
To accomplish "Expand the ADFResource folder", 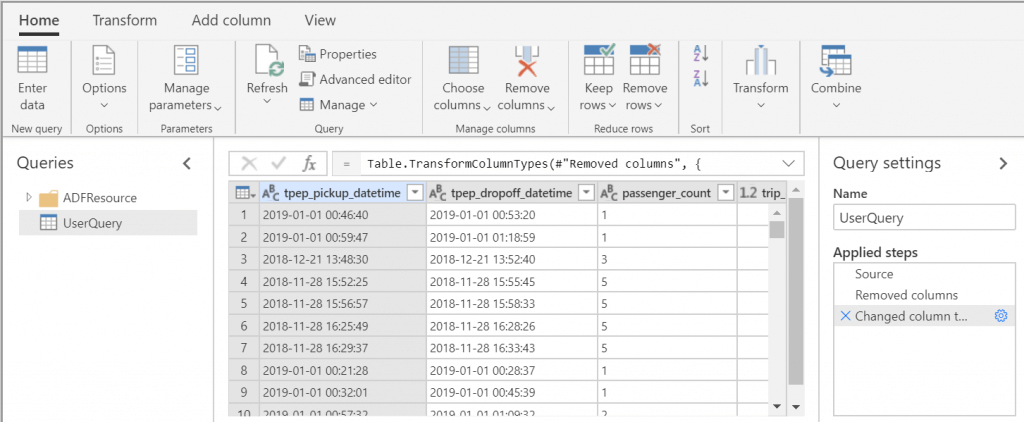I will pos(28,197).
